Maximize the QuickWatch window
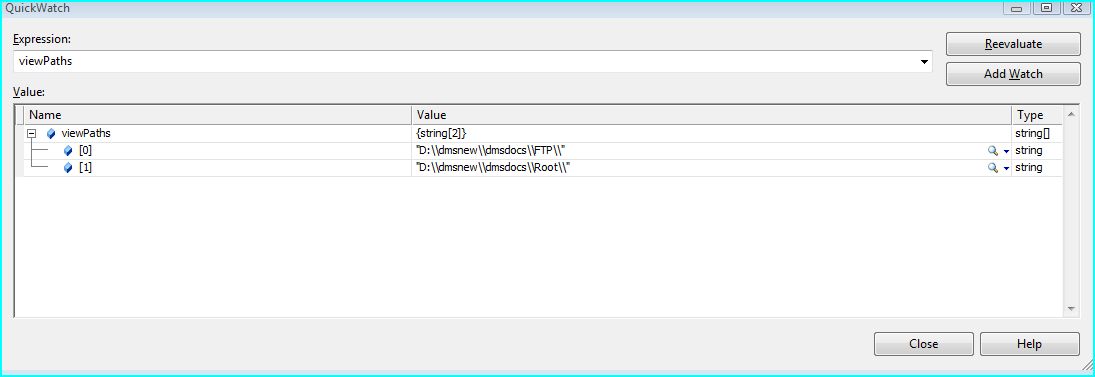 click(1045, 8)
